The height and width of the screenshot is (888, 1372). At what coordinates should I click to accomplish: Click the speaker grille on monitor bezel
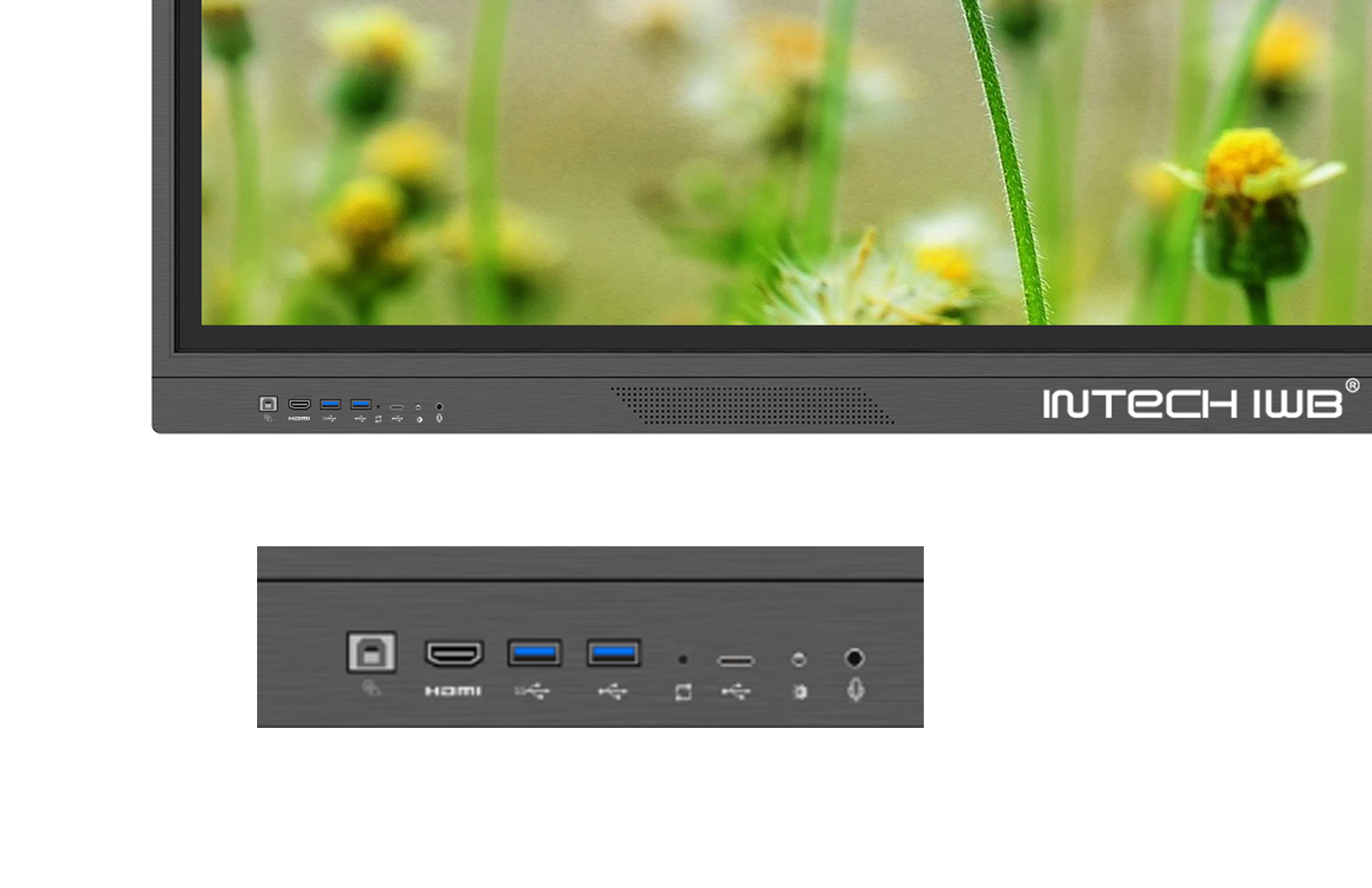click(x=752, y=405)
